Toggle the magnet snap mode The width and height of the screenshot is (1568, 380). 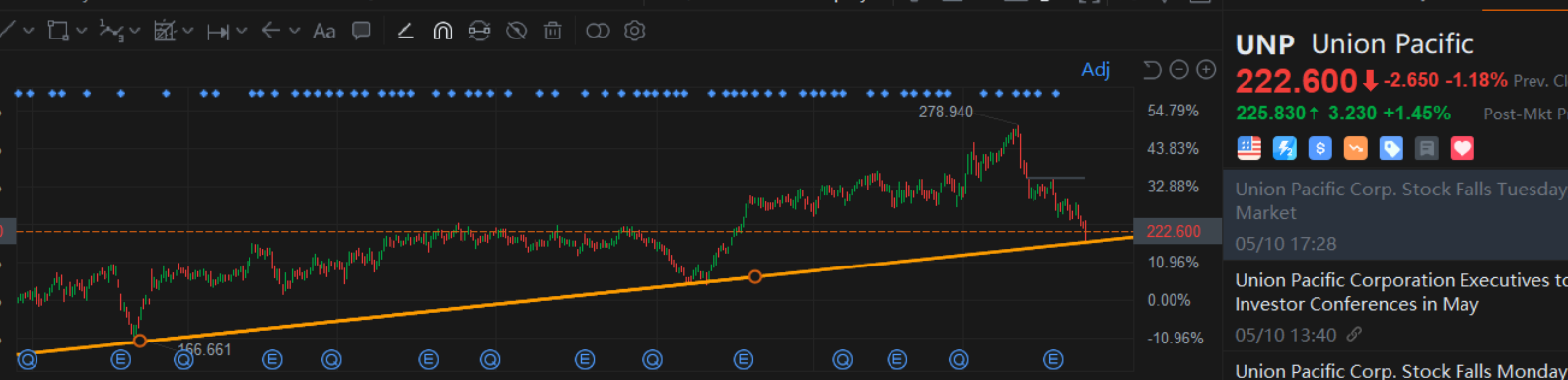(443, 31)
